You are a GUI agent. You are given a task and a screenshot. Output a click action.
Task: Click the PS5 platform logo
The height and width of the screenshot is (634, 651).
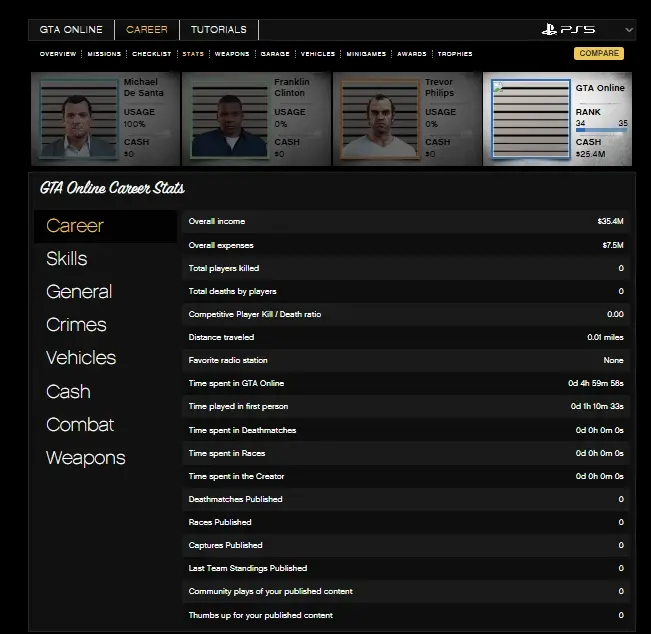(568, 30)
